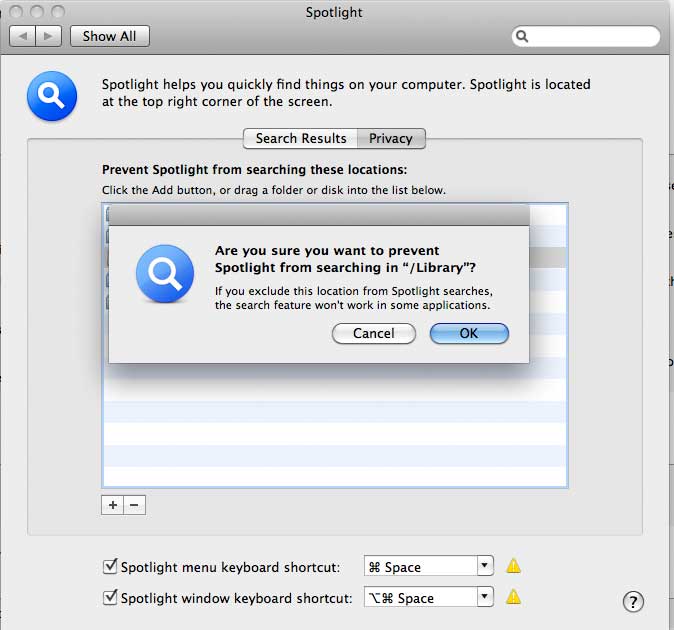Screen dimensions: 674x630
Task: Cancel the exclusion confirmation dialog
Action: click(x=374, y=333)
